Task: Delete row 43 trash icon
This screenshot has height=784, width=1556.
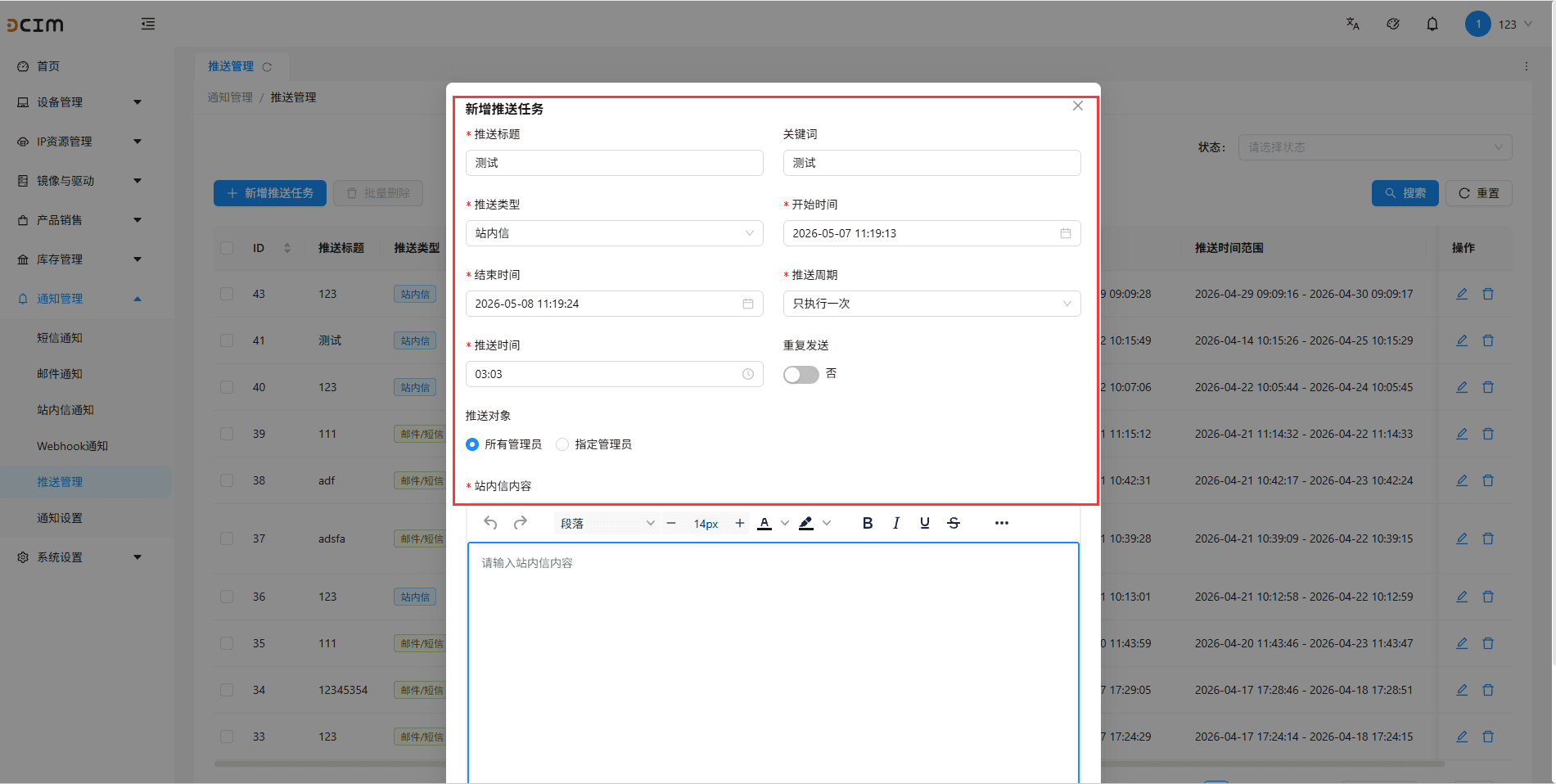Action: 1488,294
